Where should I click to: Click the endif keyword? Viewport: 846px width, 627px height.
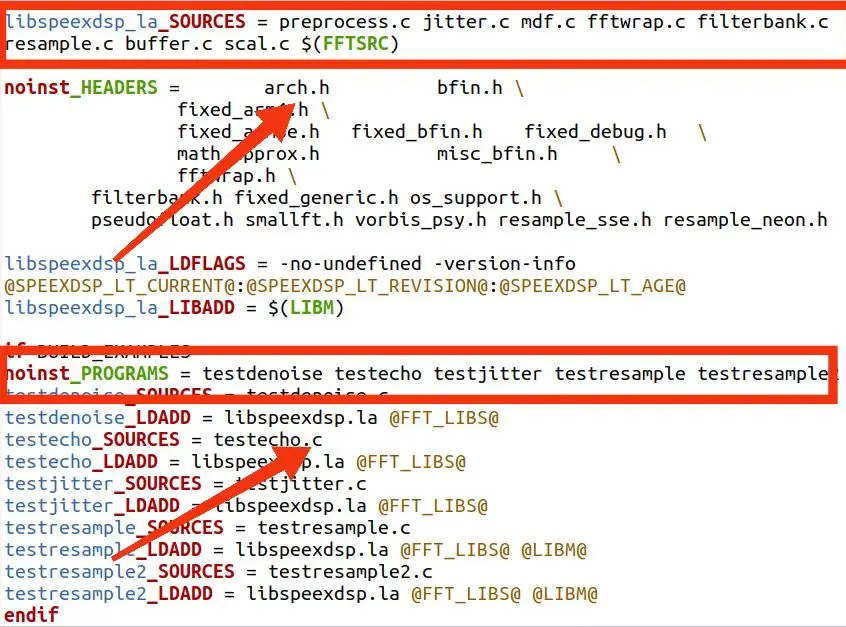pos(31,615)
